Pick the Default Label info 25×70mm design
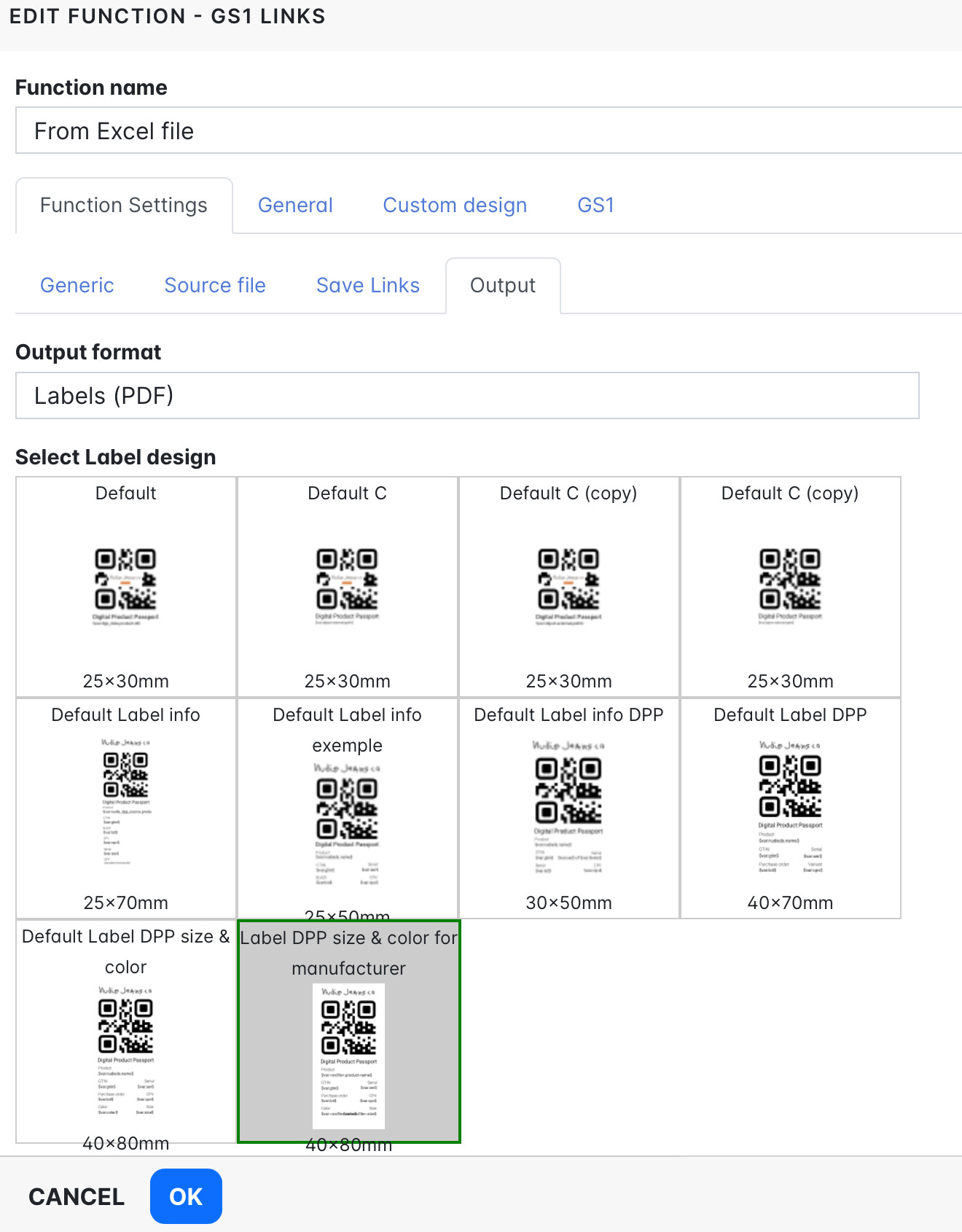This screenshot has width=962, height=1232. point(126,808)
